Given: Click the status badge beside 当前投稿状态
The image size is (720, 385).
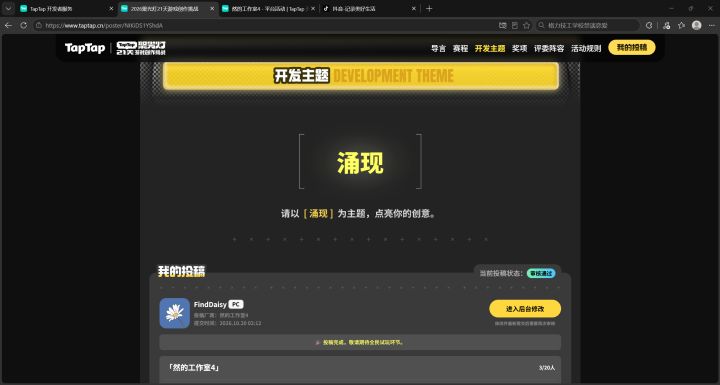Looking at the screenshot, I should click(541, 273).
